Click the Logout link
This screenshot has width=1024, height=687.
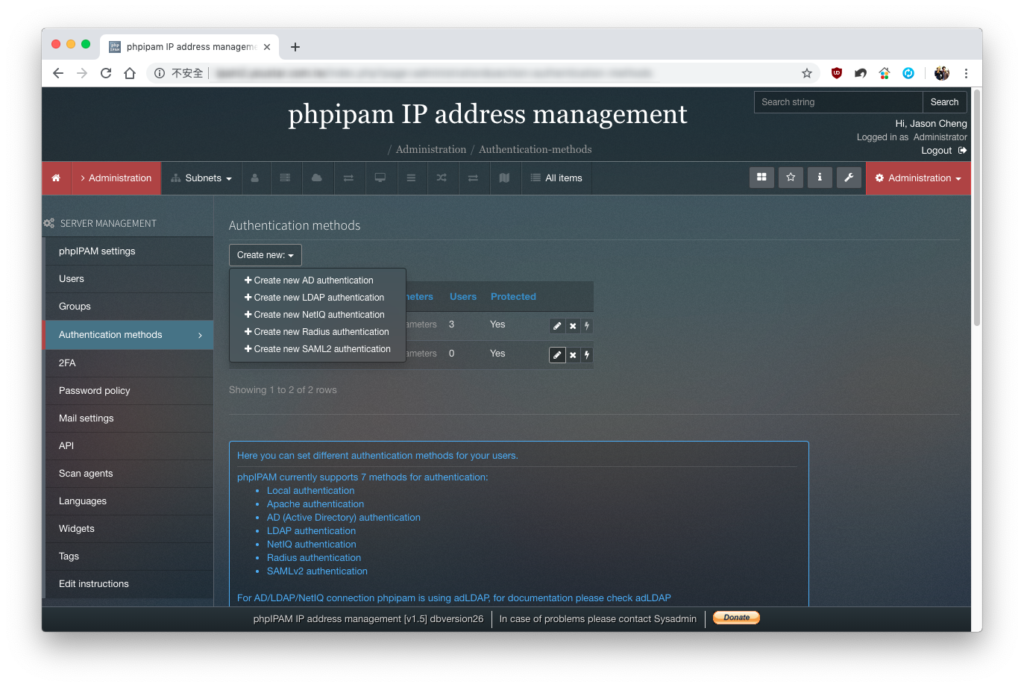(x=943, y=150)
